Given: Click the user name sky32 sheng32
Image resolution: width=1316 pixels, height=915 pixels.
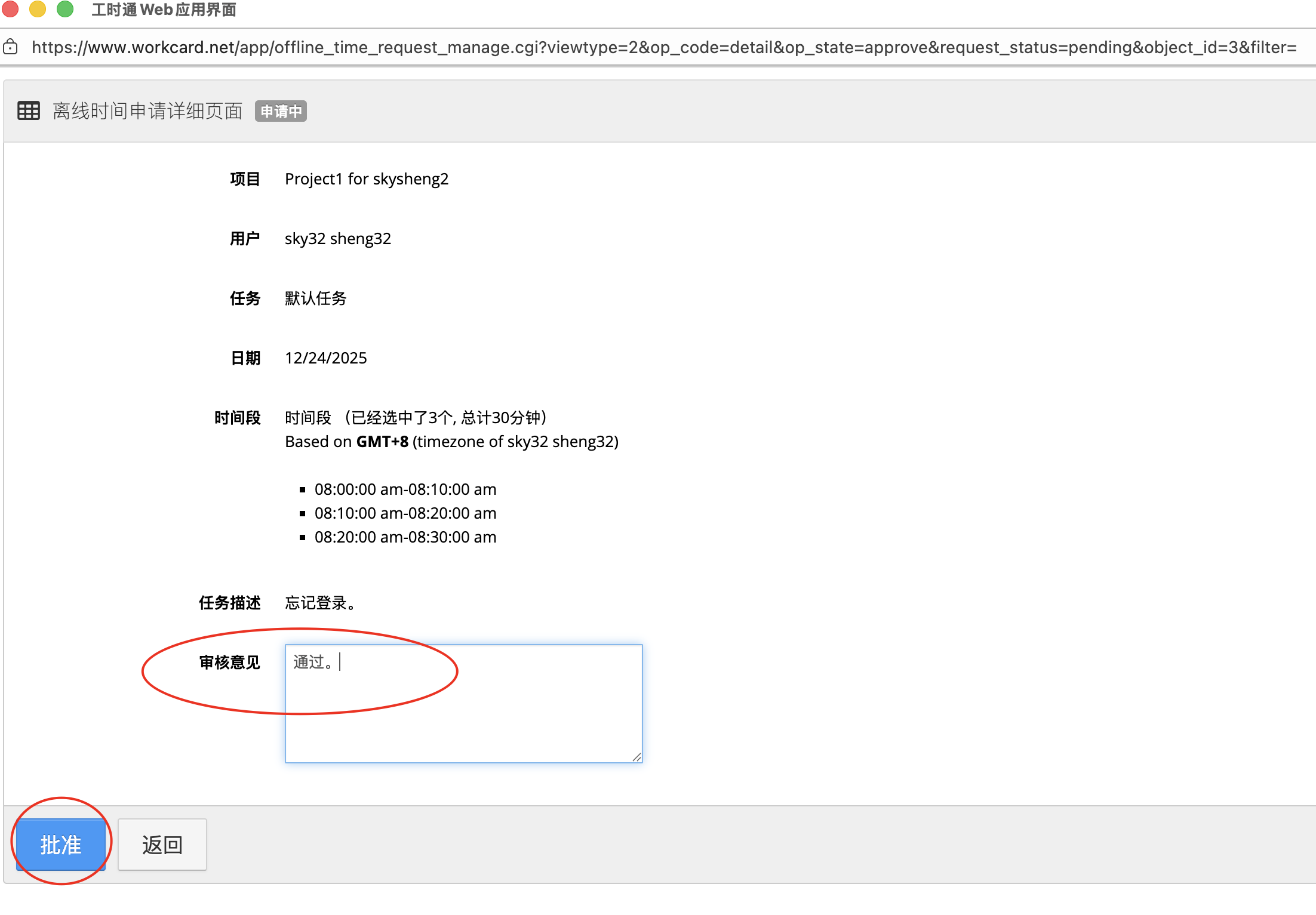Looking at the screenshot, I should (x=337, y=239).
